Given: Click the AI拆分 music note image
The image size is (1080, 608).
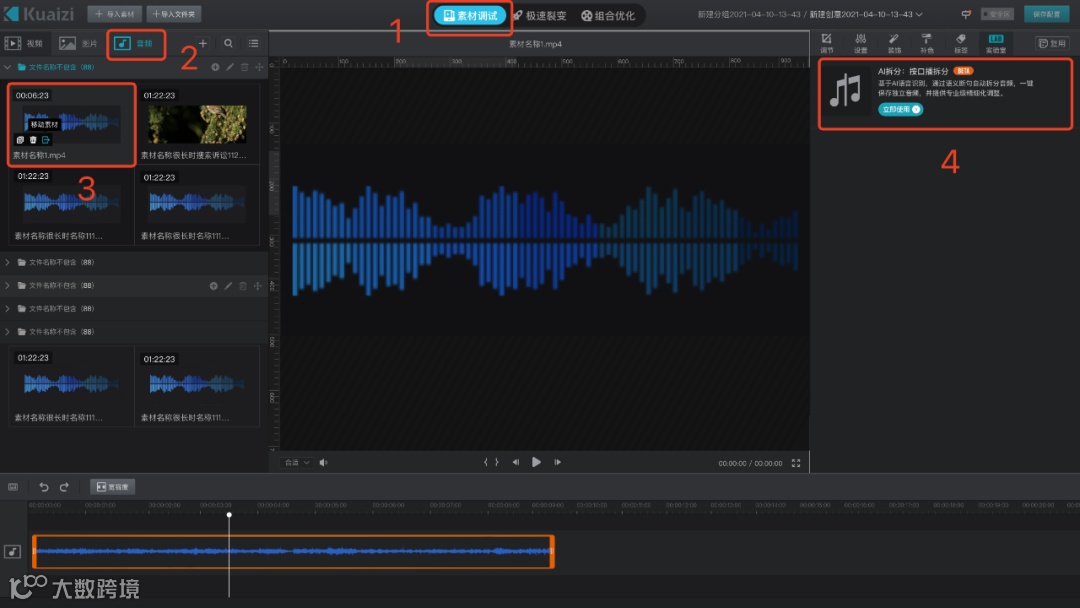Looking at the screenshot, I should tap(846, 92).
